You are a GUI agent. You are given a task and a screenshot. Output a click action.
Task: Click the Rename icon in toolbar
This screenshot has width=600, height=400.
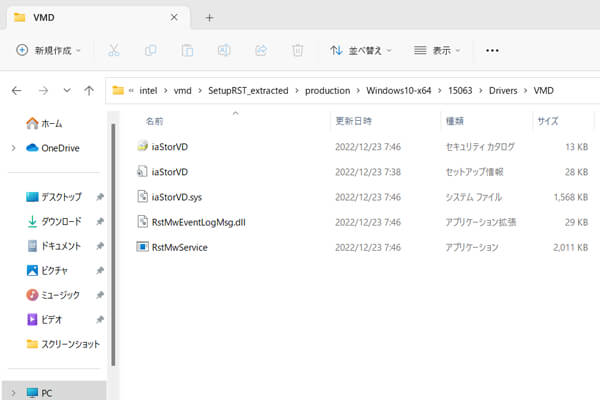tap(224, 50)
